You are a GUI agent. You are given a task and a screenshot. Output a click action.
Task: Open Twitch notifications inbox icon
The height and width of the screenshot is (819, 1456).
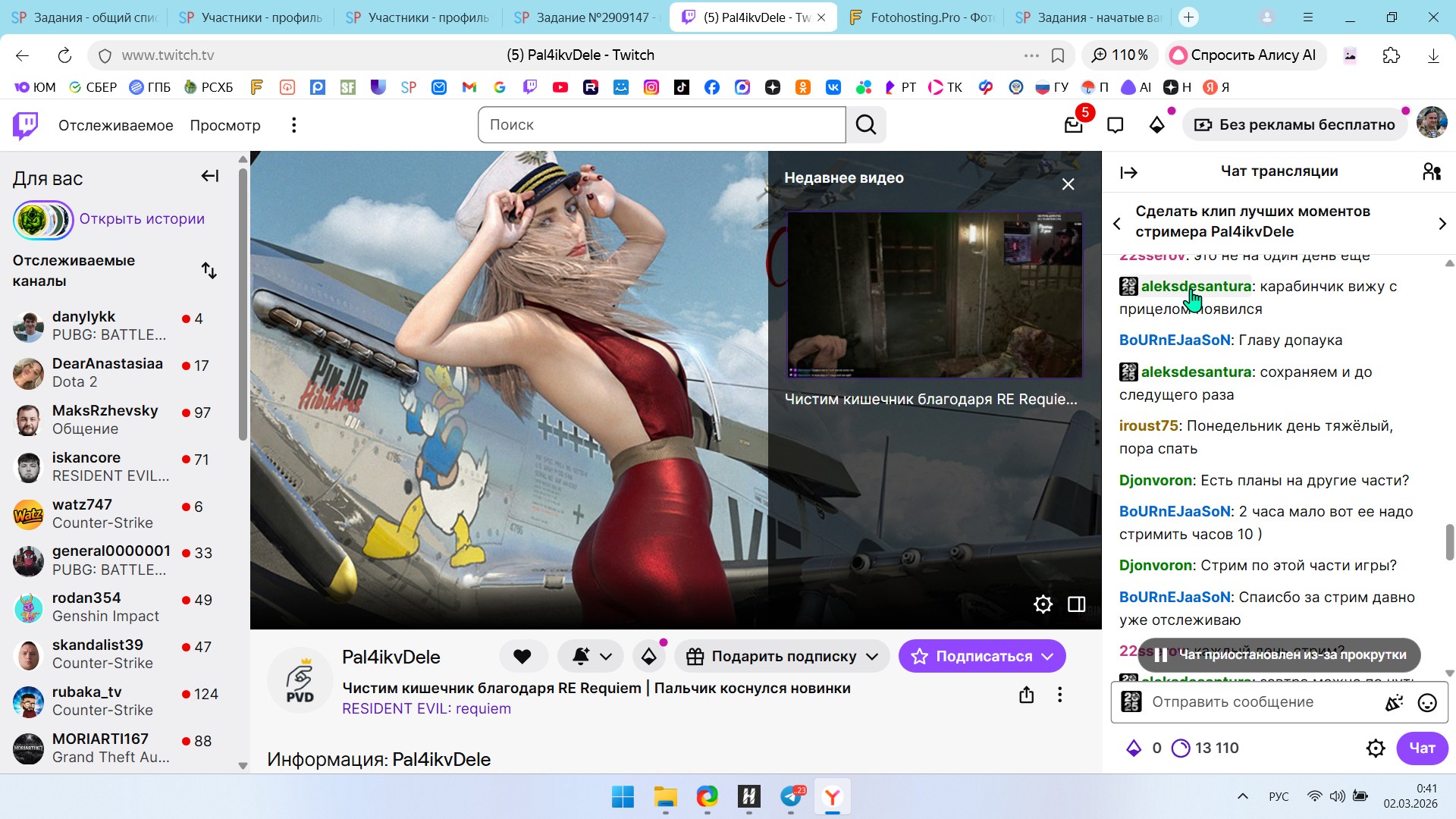[1074, 125]
